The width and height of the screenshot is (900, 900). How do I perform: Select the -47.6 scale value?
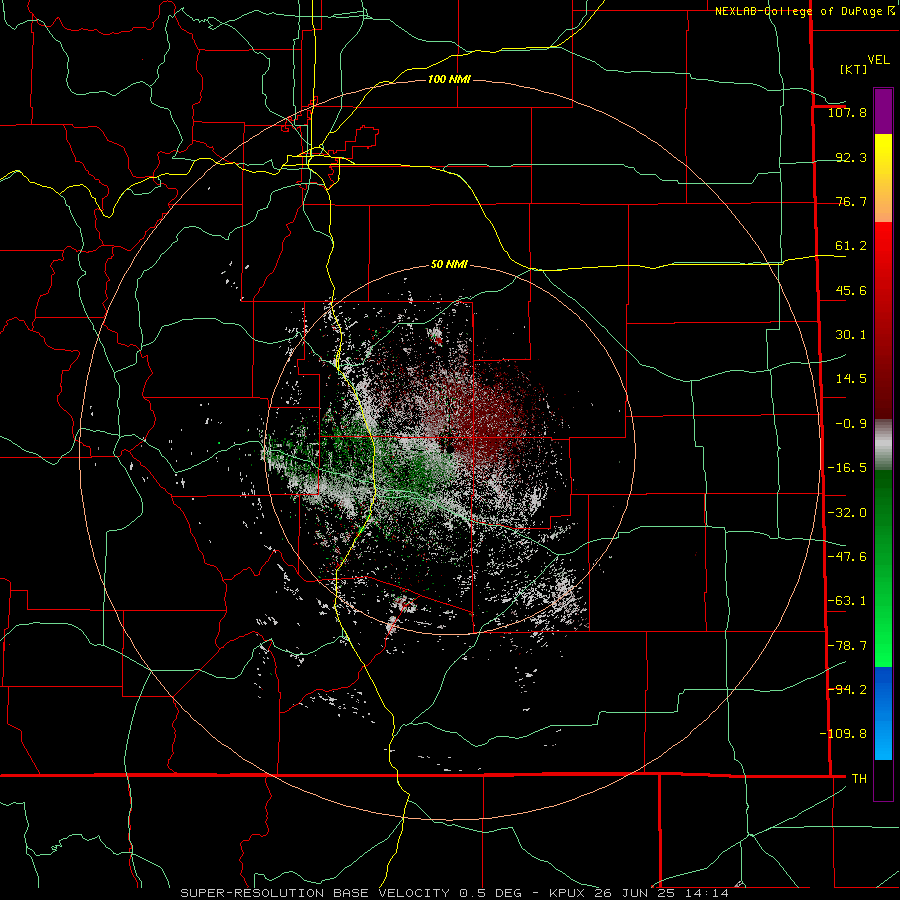[847, 557]
